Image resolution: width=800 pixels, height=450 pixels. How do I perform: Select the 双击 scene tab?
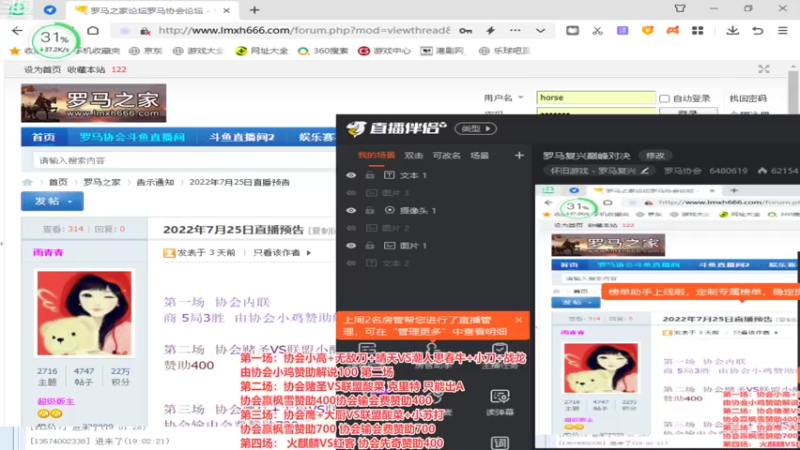413,155
